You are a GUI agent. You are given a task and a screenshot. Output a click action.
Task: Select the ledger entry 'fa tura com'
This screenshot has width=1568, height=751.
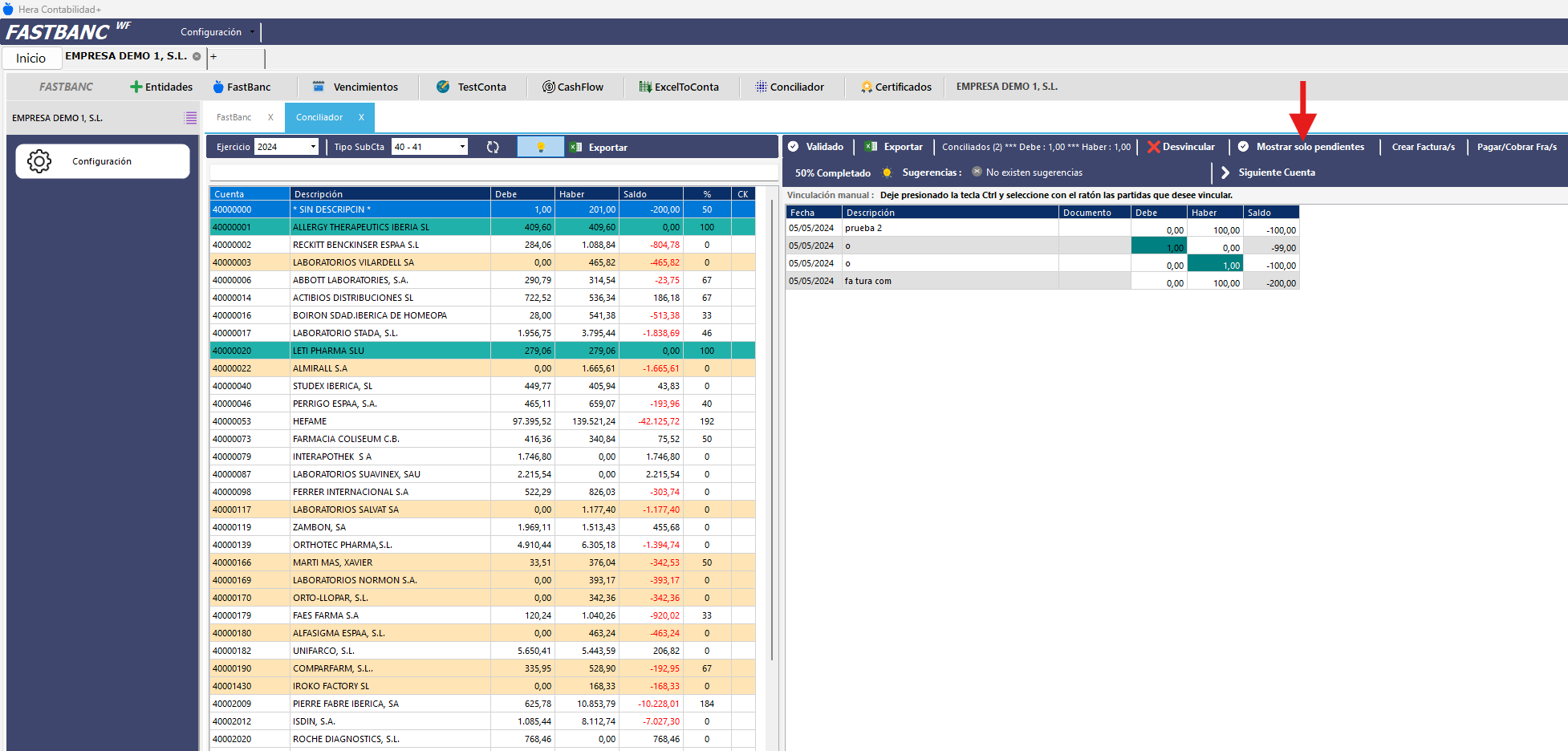tap(1042, 281)
